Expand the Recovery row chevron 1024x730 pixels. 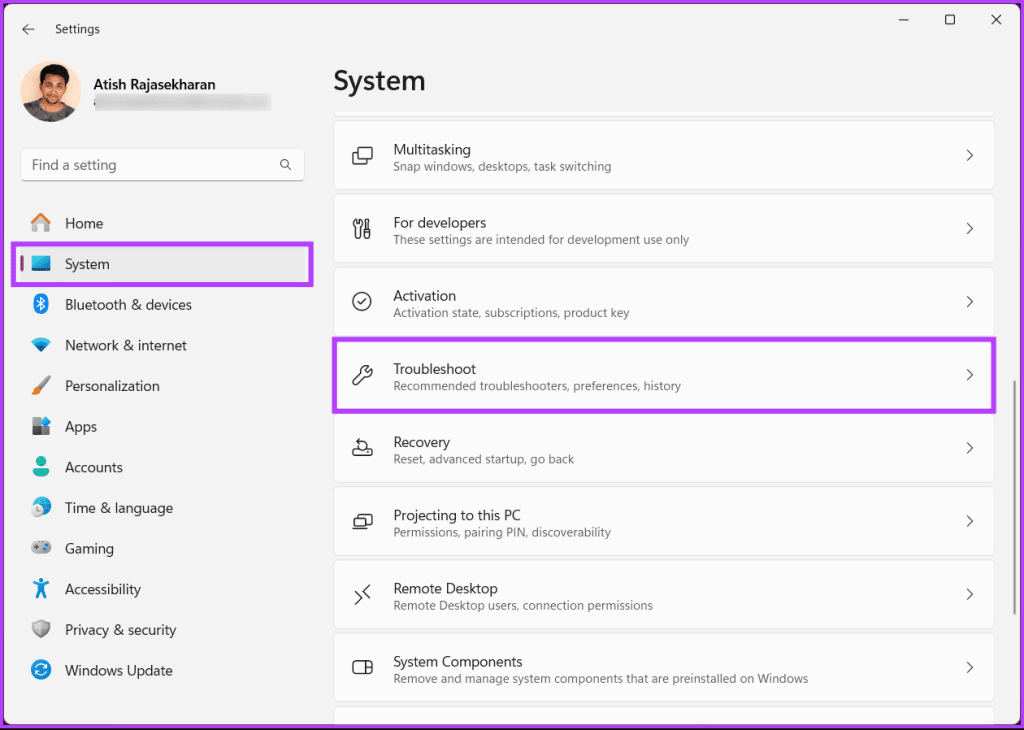(968, 449)
